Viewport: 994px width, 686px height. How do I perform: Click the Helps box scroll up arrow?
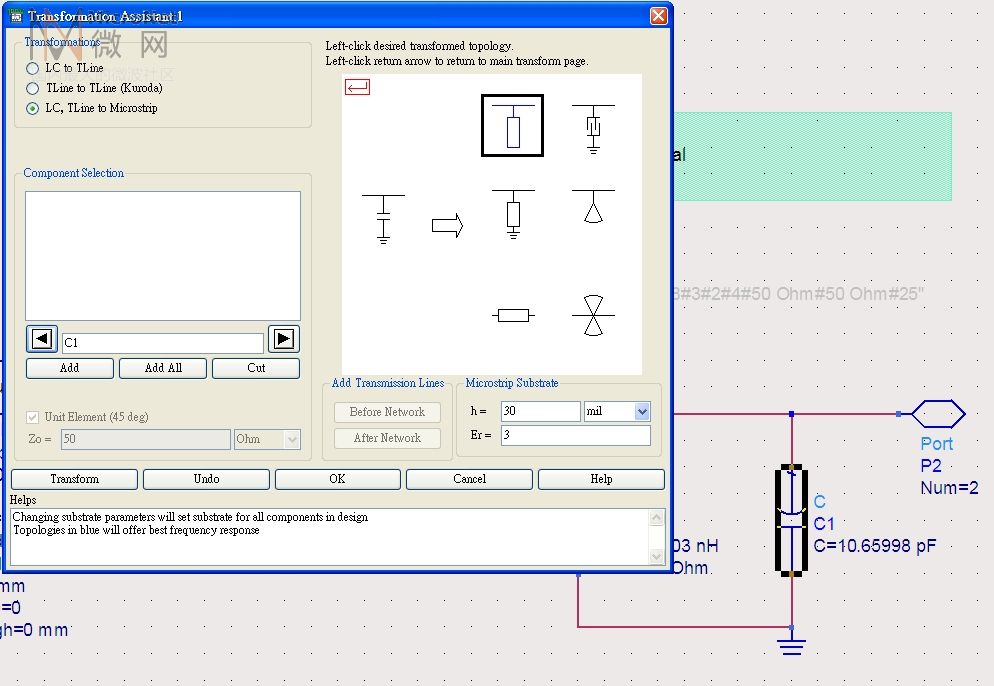(x=657, y=518)
